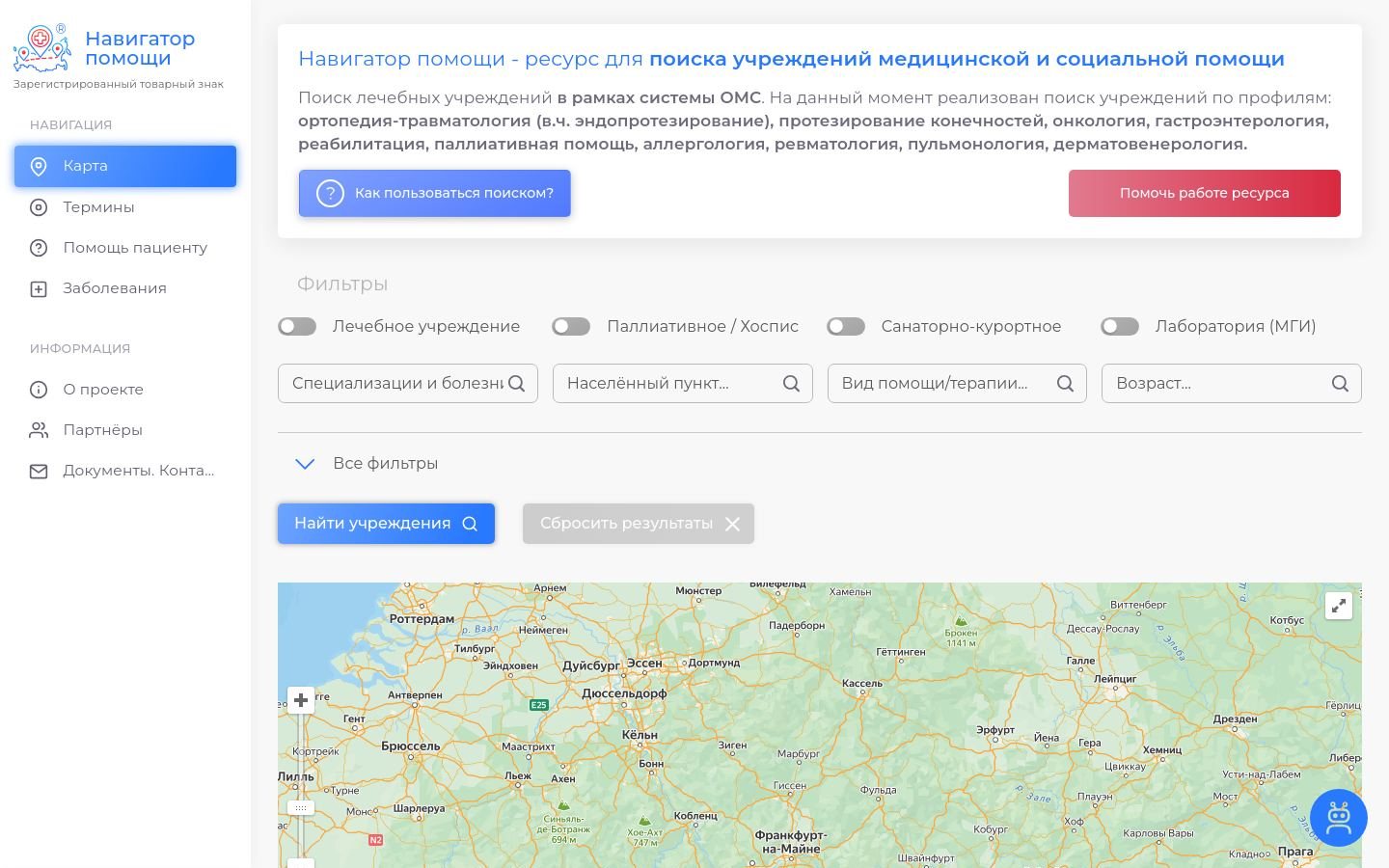This screenshot has width=1389, height=868.
Task: Open the Специализации и болезни combo box
Action: click(x=408, y=383)
